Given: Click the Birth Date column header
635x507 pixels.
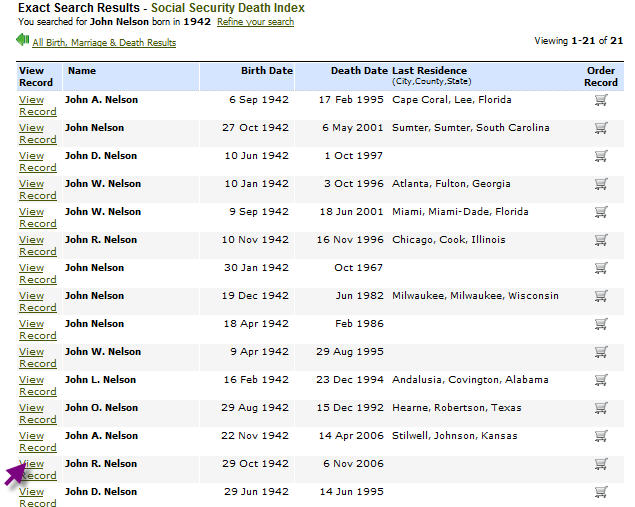Looking at the screenshot, I should (267, 70).
